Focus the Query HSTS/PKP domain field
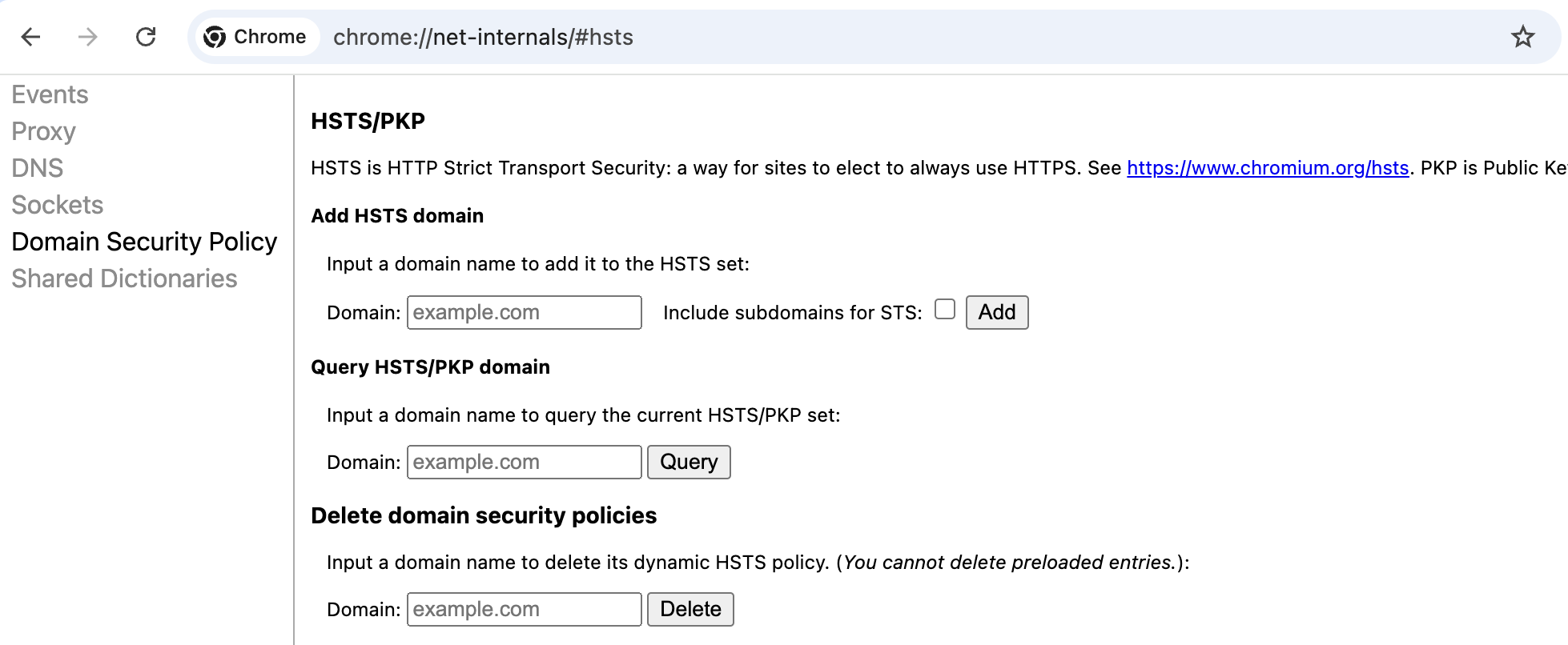Screen dimensions: 1568x645 (x=525, y=462)
